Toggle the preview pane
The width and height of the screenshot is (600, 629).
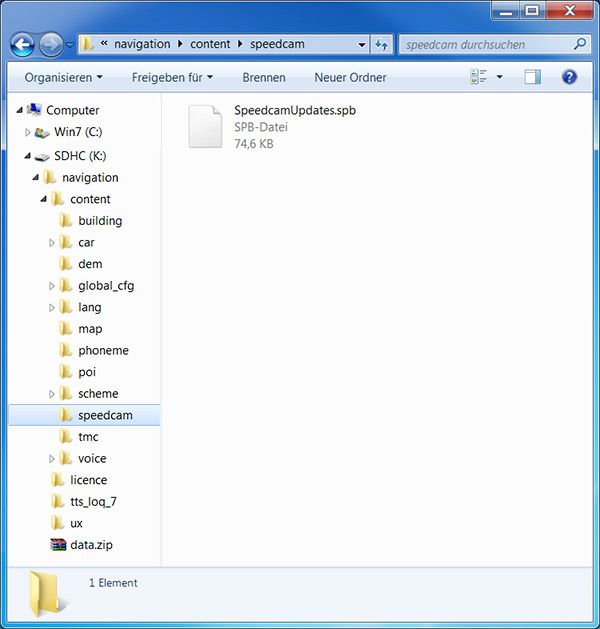(x=533, y=77)
